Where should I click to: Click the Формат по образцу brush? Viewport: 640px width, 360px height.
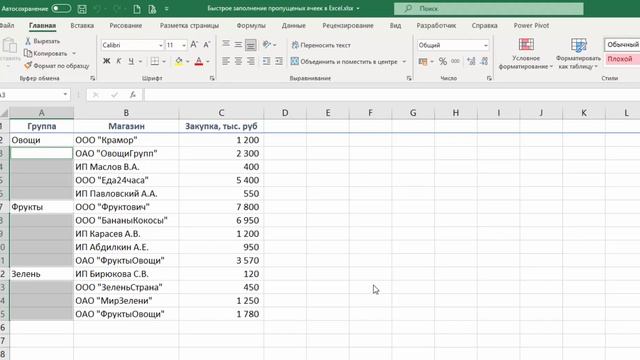coord(28,66)
